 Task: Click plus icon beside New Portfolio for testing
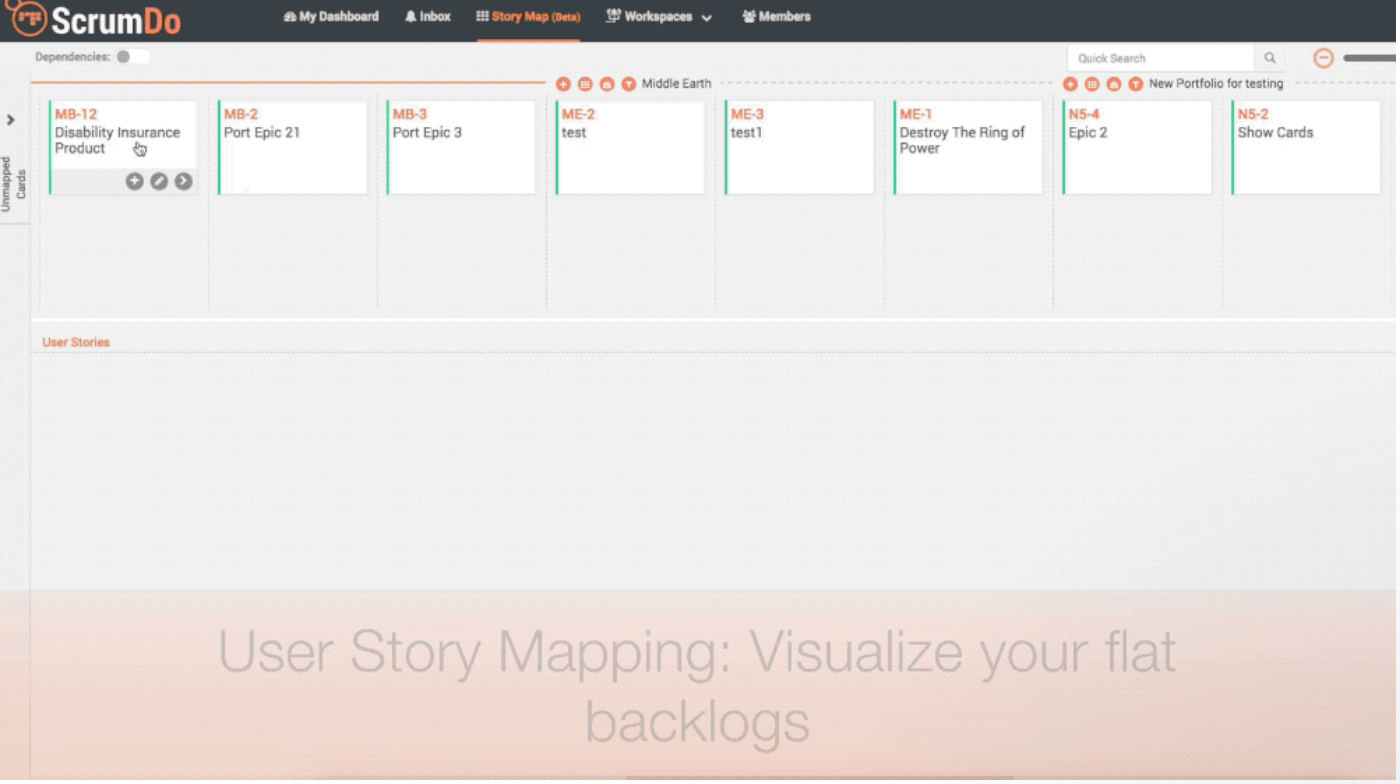coord(1071,85)
